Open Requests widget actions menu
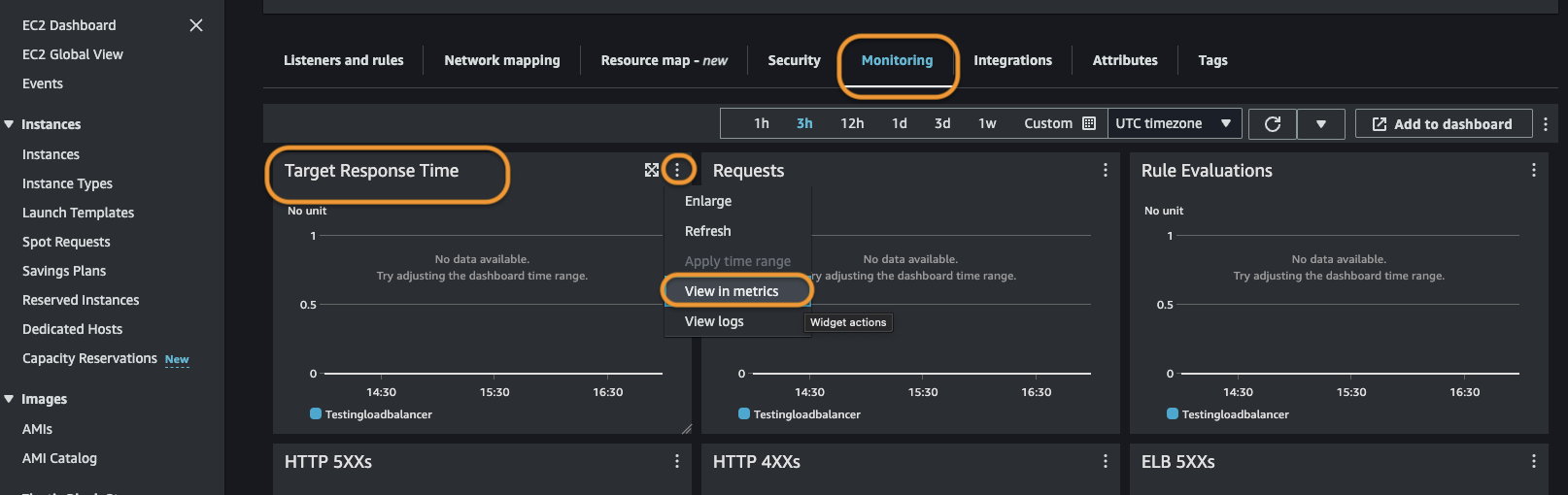 pyautogui.click(x=1106, y=170)
